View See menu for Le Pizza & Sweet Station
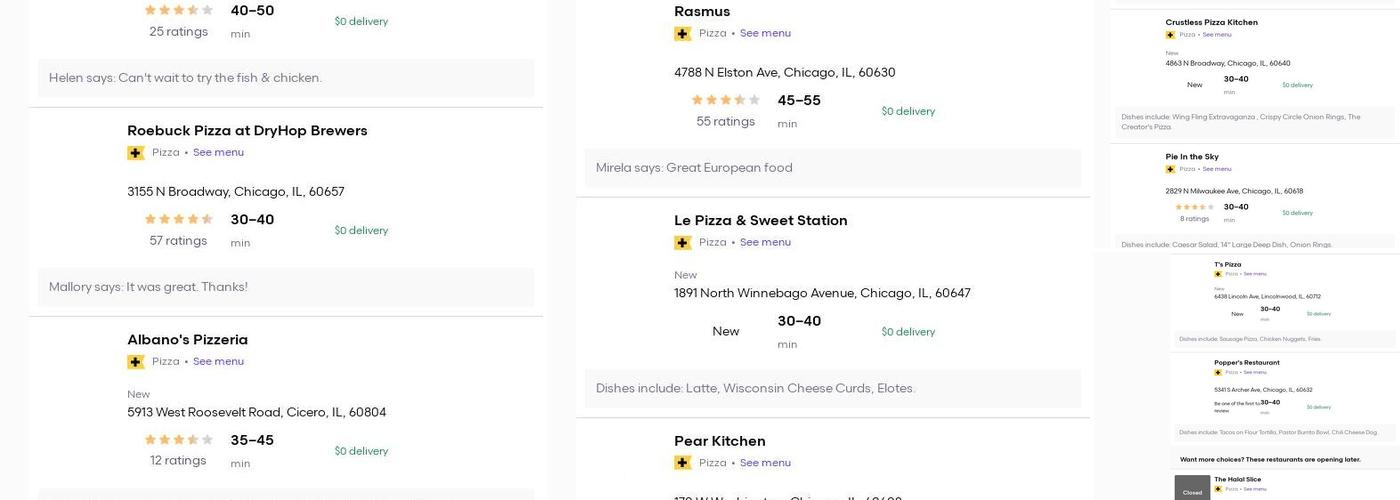Screen dimensions: 1400x500 [x=765, y=243]
